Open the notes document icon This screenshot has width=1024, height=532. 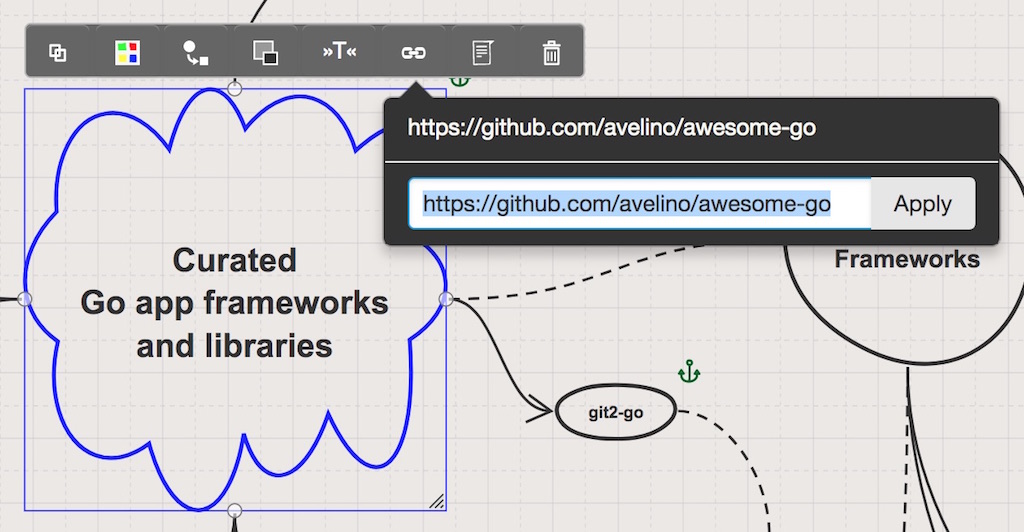482,53
